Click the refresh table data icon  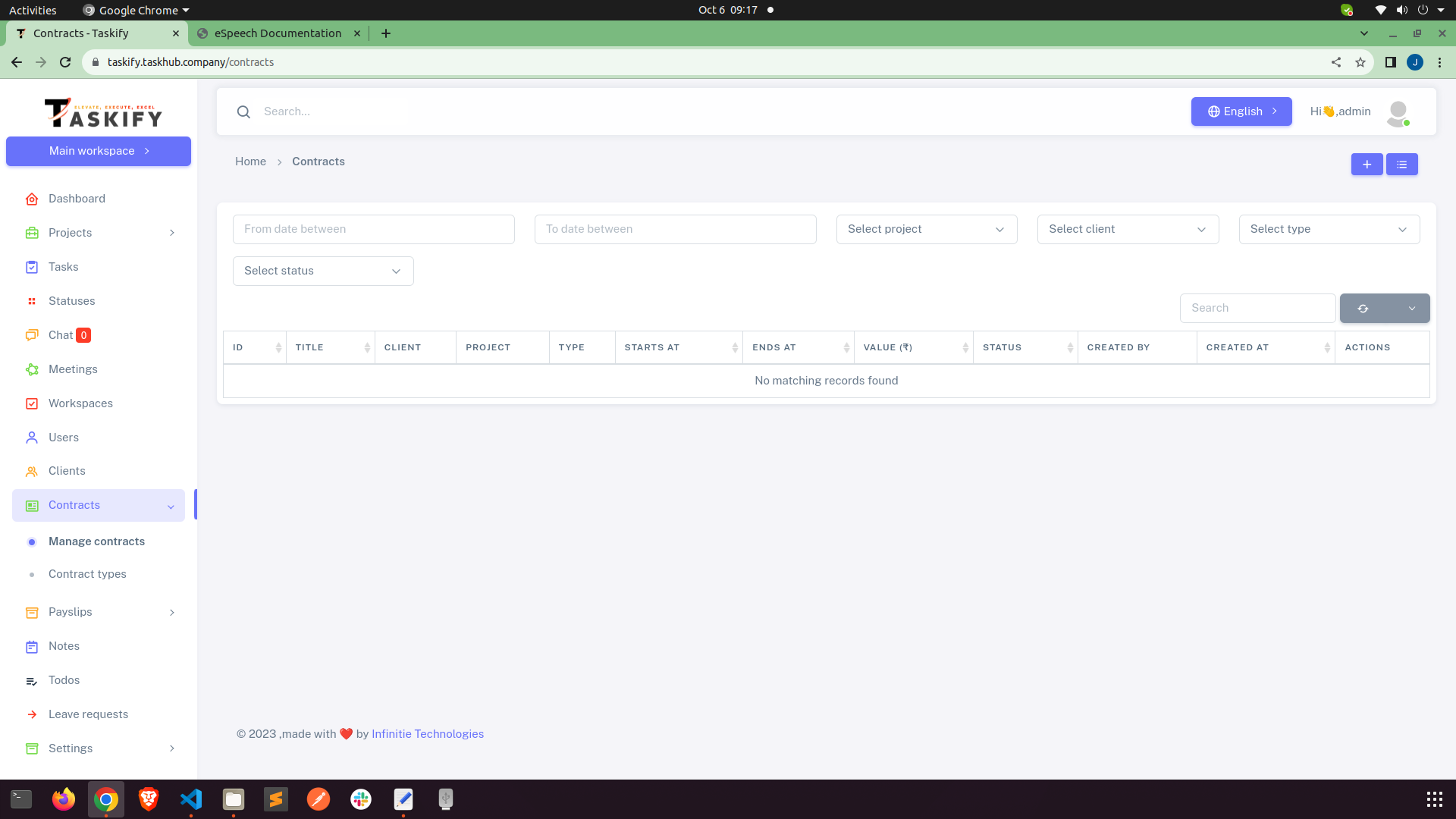1363,308
